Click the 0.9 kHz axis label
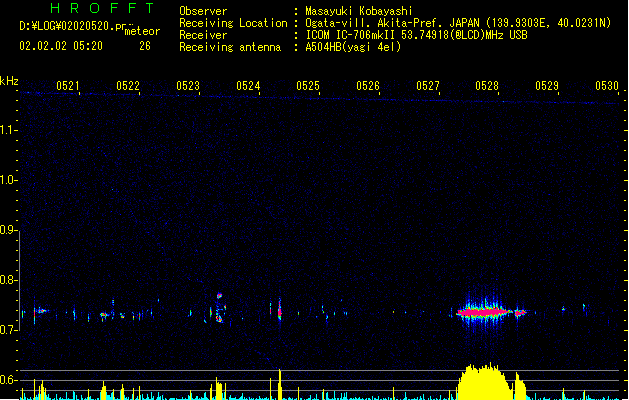This screenshot has height=400, width=629. click(8, 230)
